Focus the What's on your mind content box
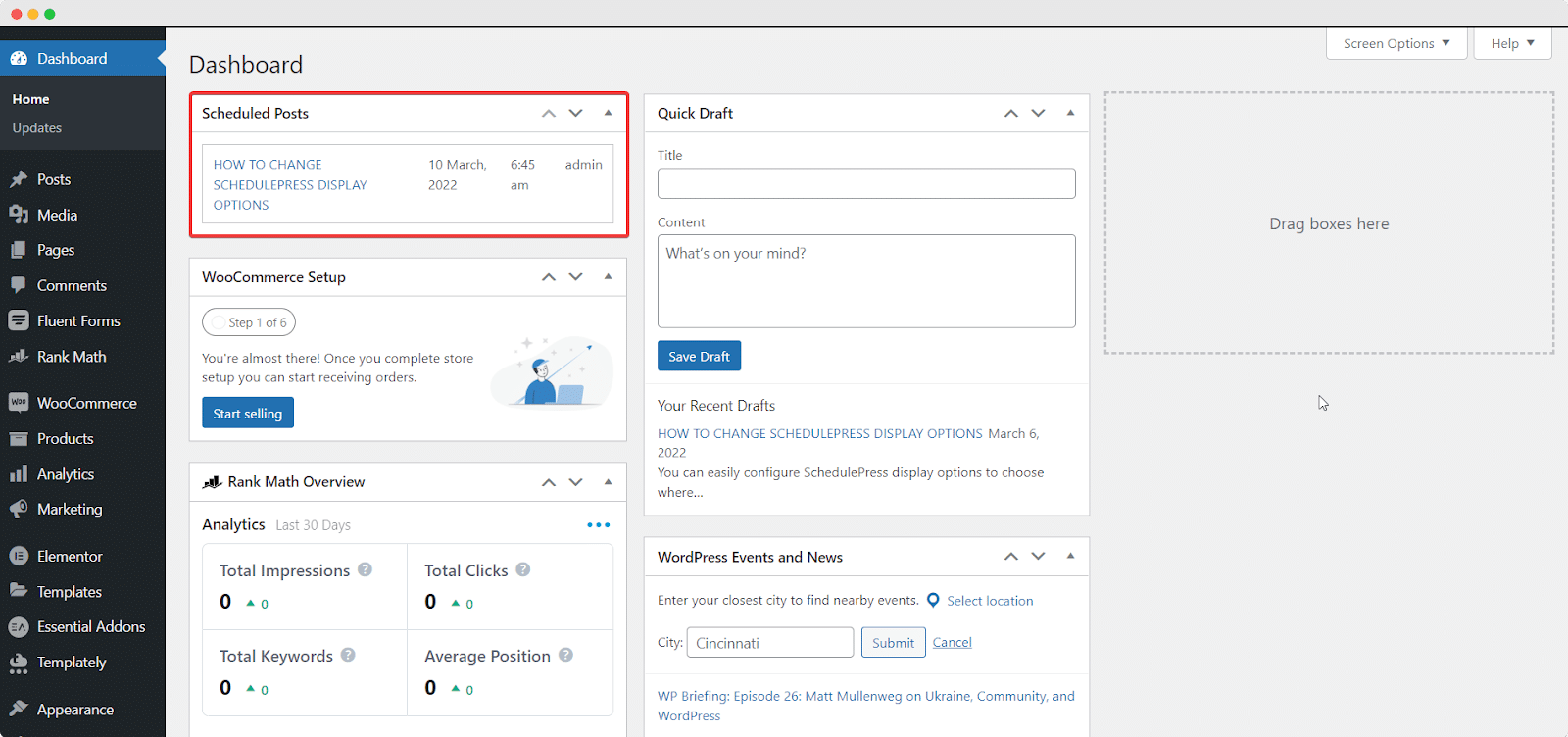 point(866,280)
